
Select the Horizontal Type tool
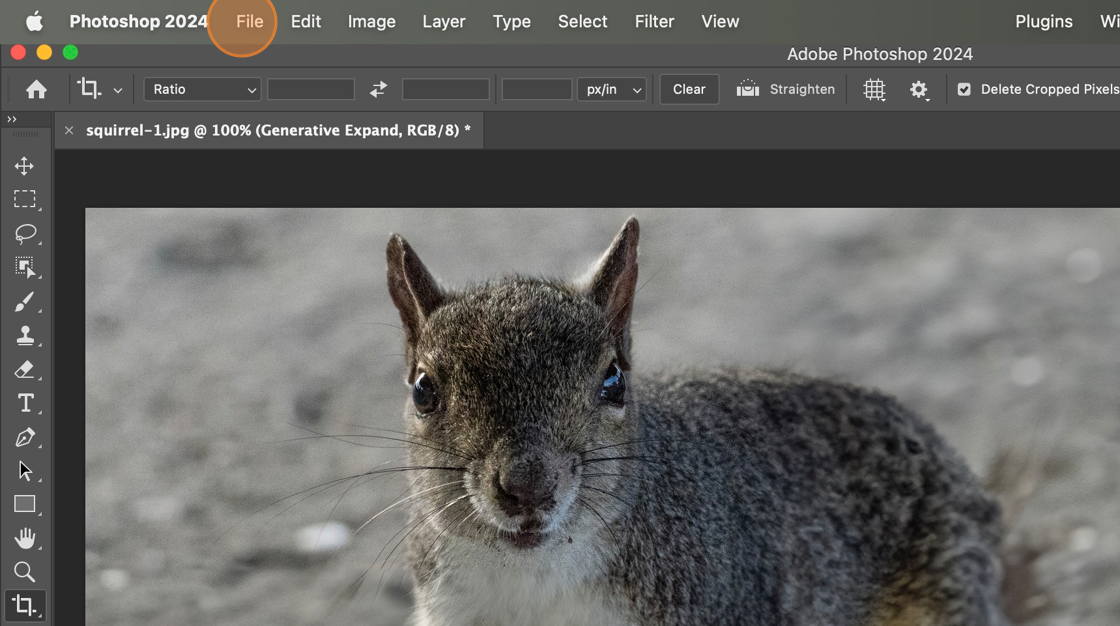(24, 403)
